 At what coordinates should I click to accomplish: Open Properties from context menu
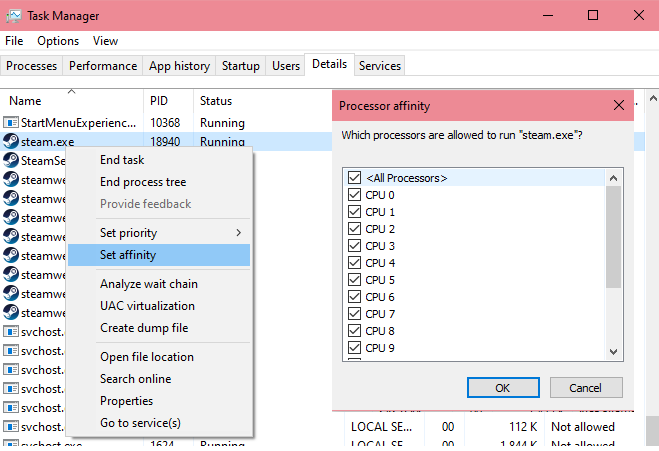[159, 401]
